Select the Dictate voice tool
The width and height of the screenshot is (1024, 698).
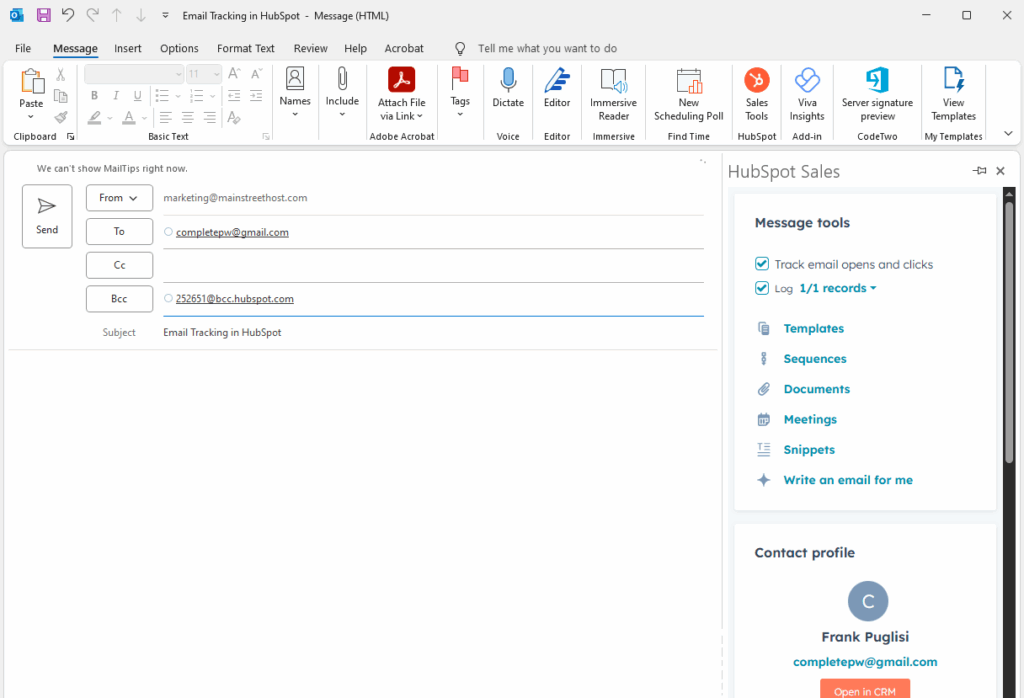click(508, 95)
